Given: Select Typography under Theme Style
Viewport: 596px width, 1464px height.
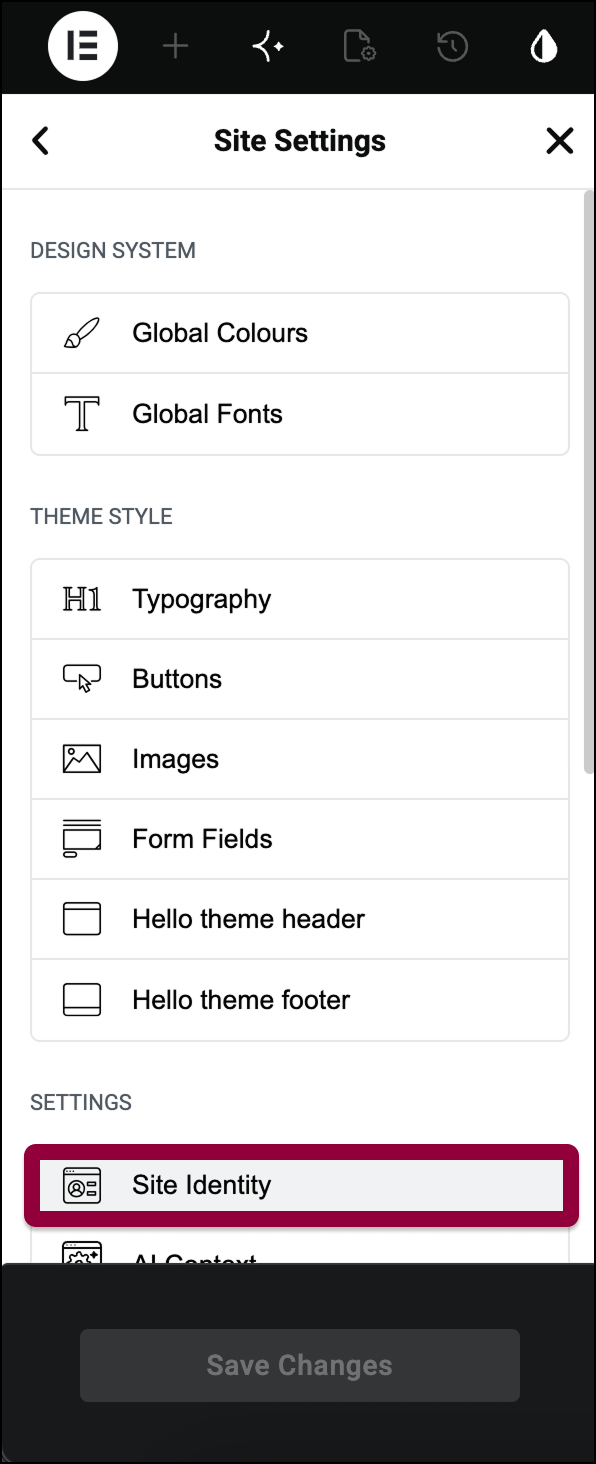Looking at the screenshot, I should 300,599.
